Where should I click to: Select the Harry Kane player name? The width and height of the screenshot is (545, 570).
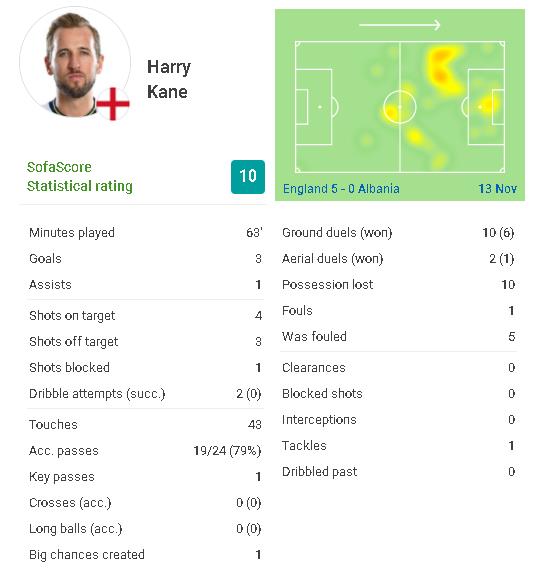169,79
